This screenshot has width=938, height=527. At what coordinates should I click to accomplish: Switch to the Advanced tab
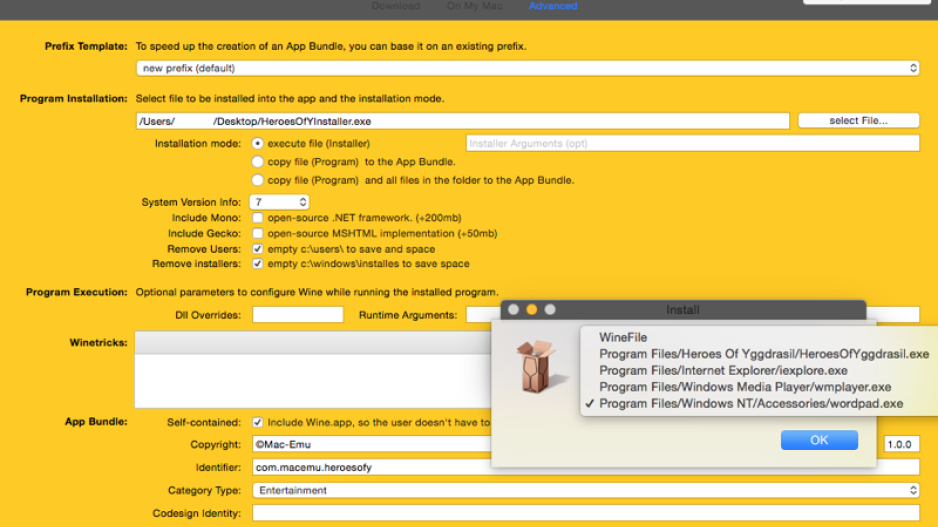click(553, 6)
